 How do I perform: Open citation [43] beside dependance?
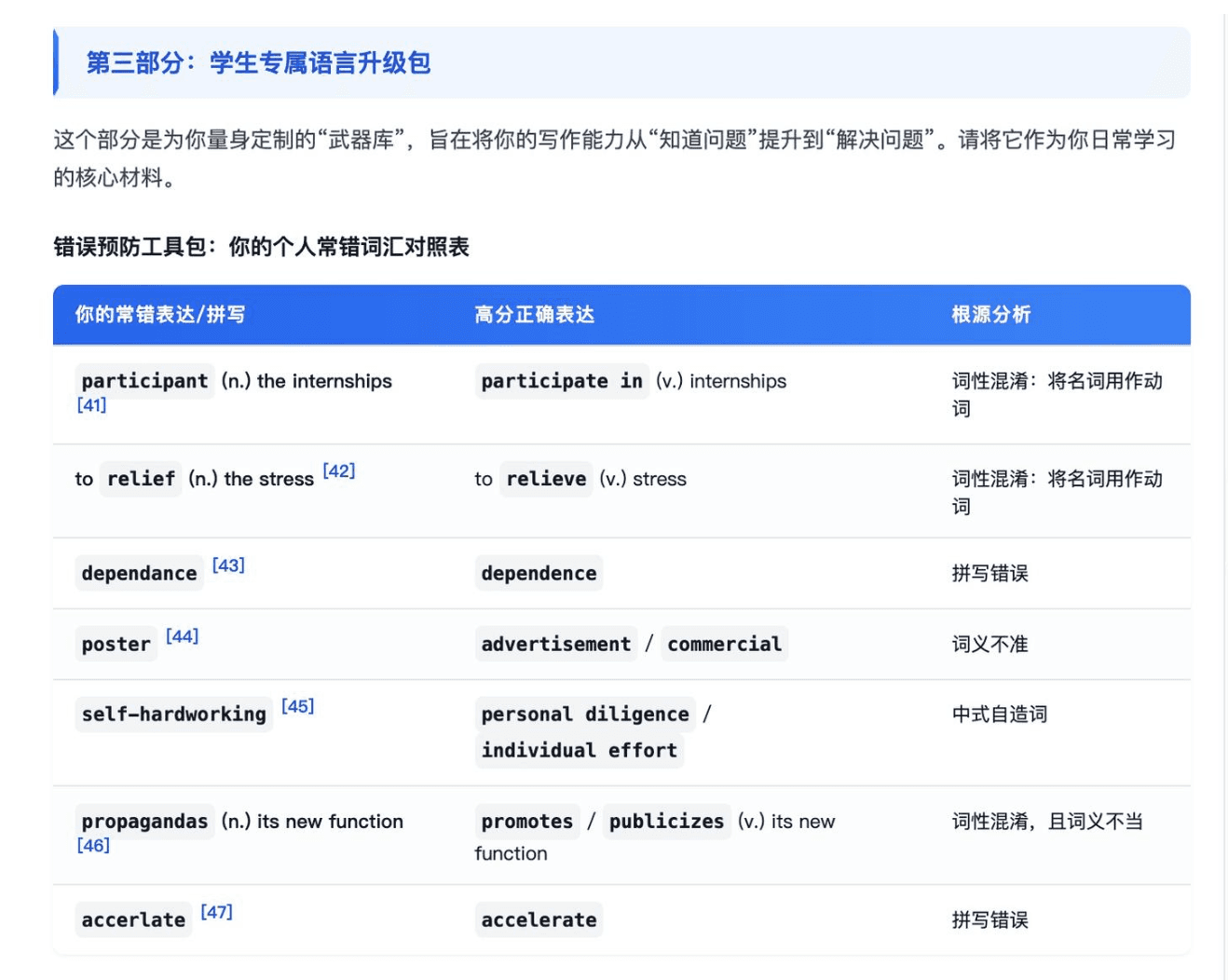[x=228, y=564]
